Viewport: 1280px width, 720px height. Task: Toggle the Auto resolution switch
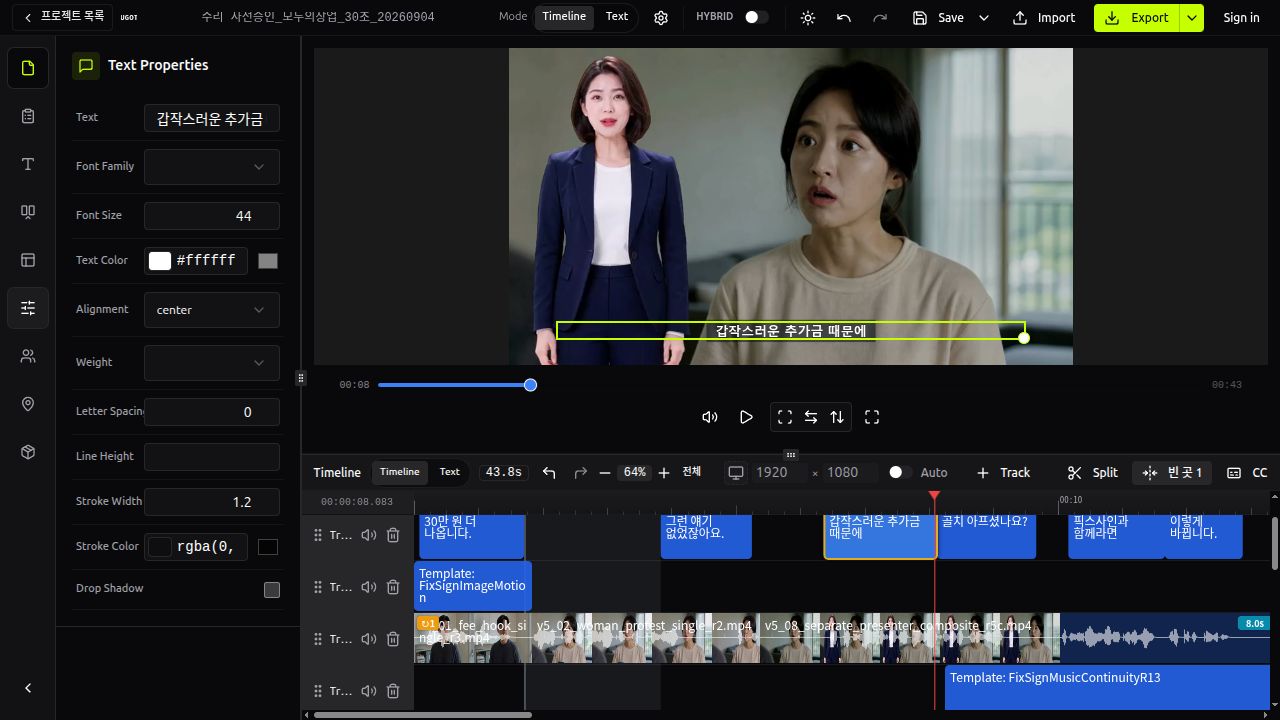point(901,472)
